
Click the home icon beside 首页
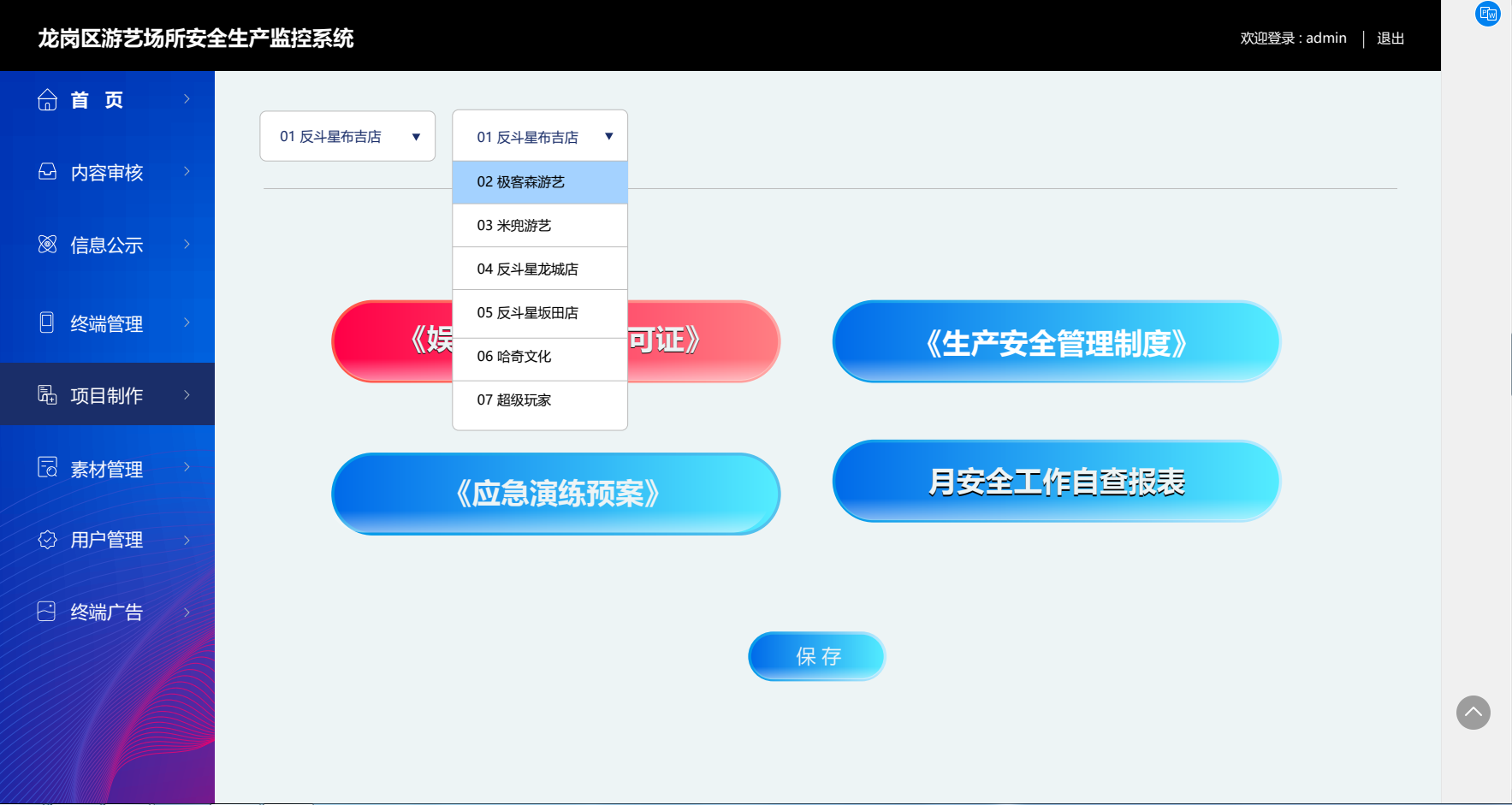47,100
